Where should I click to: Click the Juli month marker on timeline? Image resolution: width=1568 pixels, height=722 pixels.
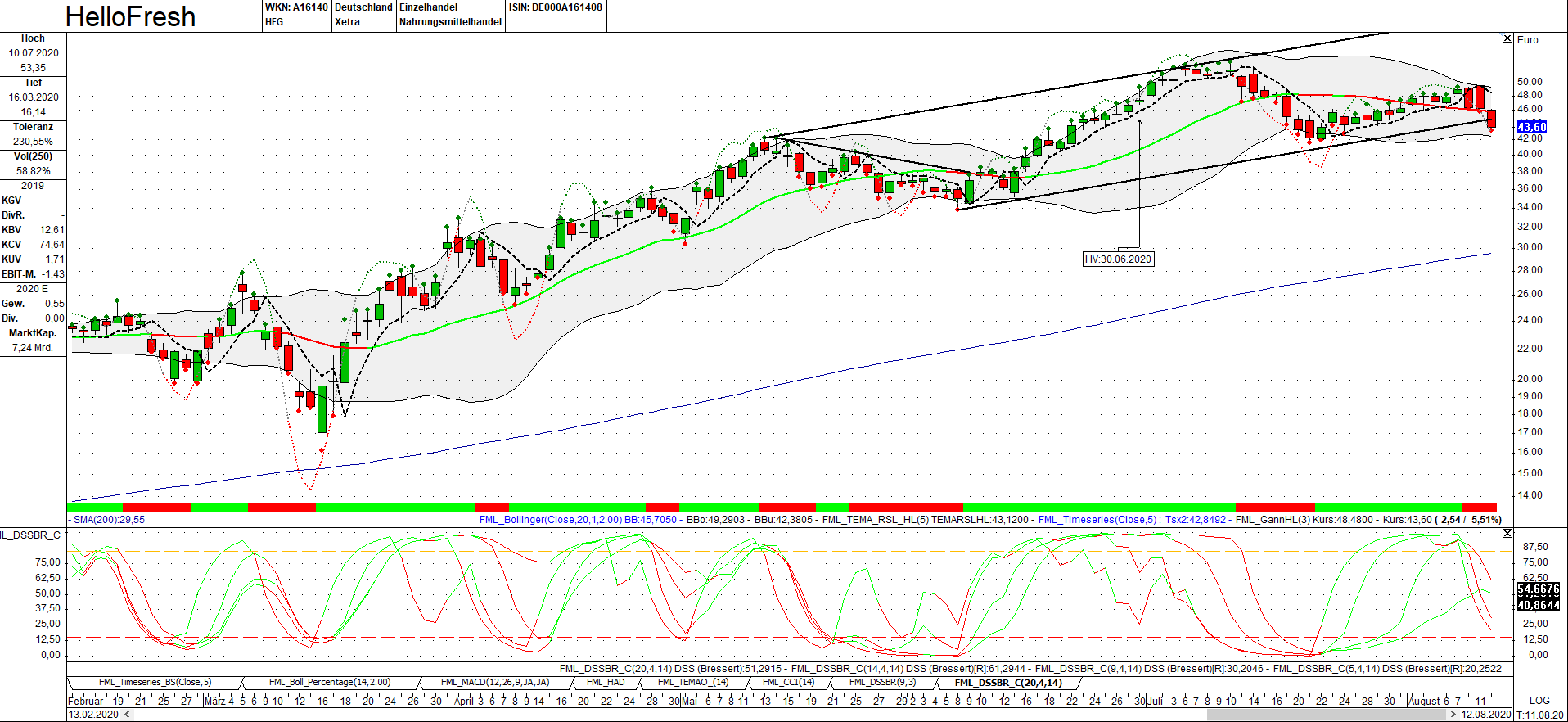(1155, 701)
